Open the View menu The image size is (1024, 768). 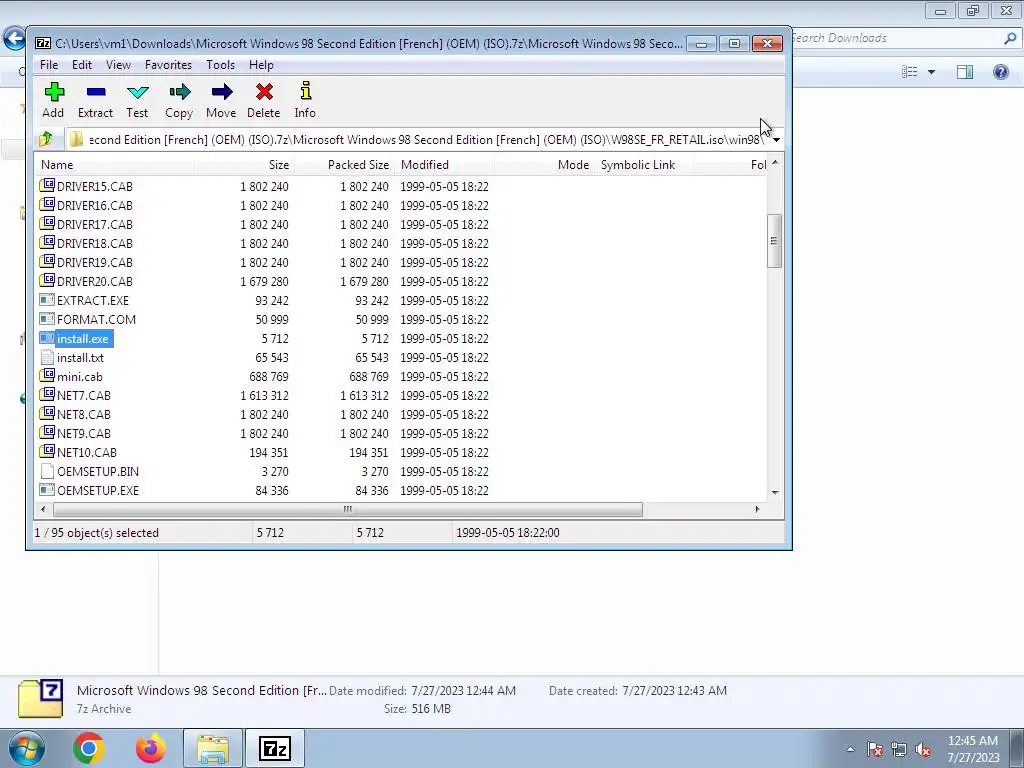point(118,65)
